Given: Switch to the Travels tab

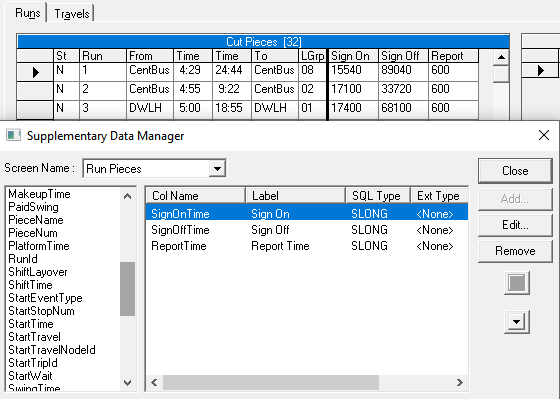Looking at the screenshot, I should (71, 14).
